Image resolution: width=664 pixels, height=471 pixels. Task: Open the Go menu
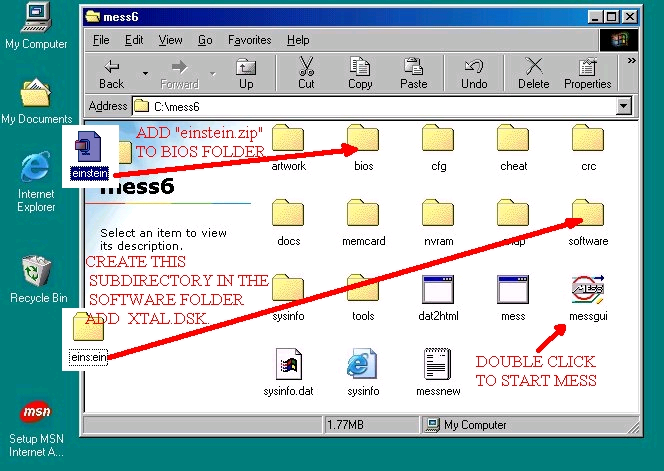coord(205,40)
